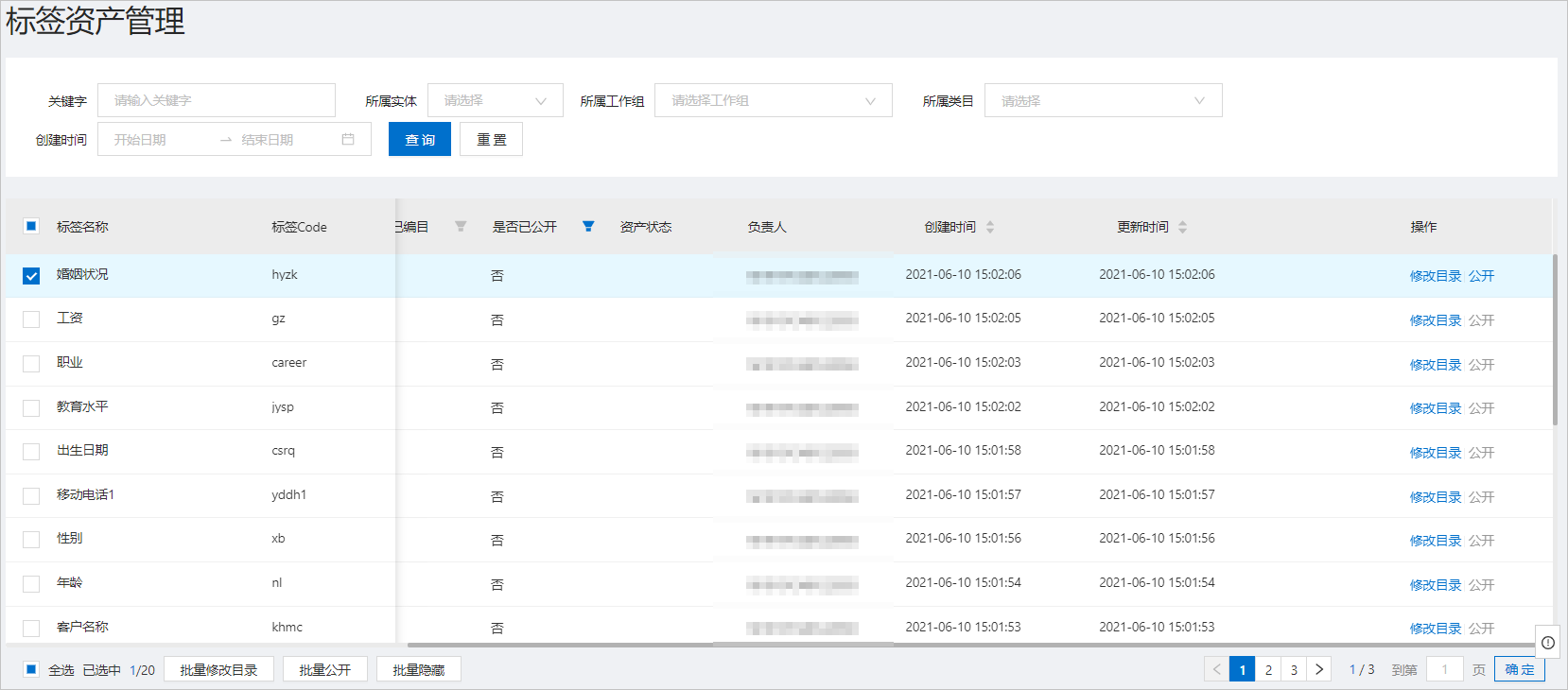Viewport: 1568px width, 690px height.
Task: Sort the table by 创建时间 arrows
Action: coord(990,227)
